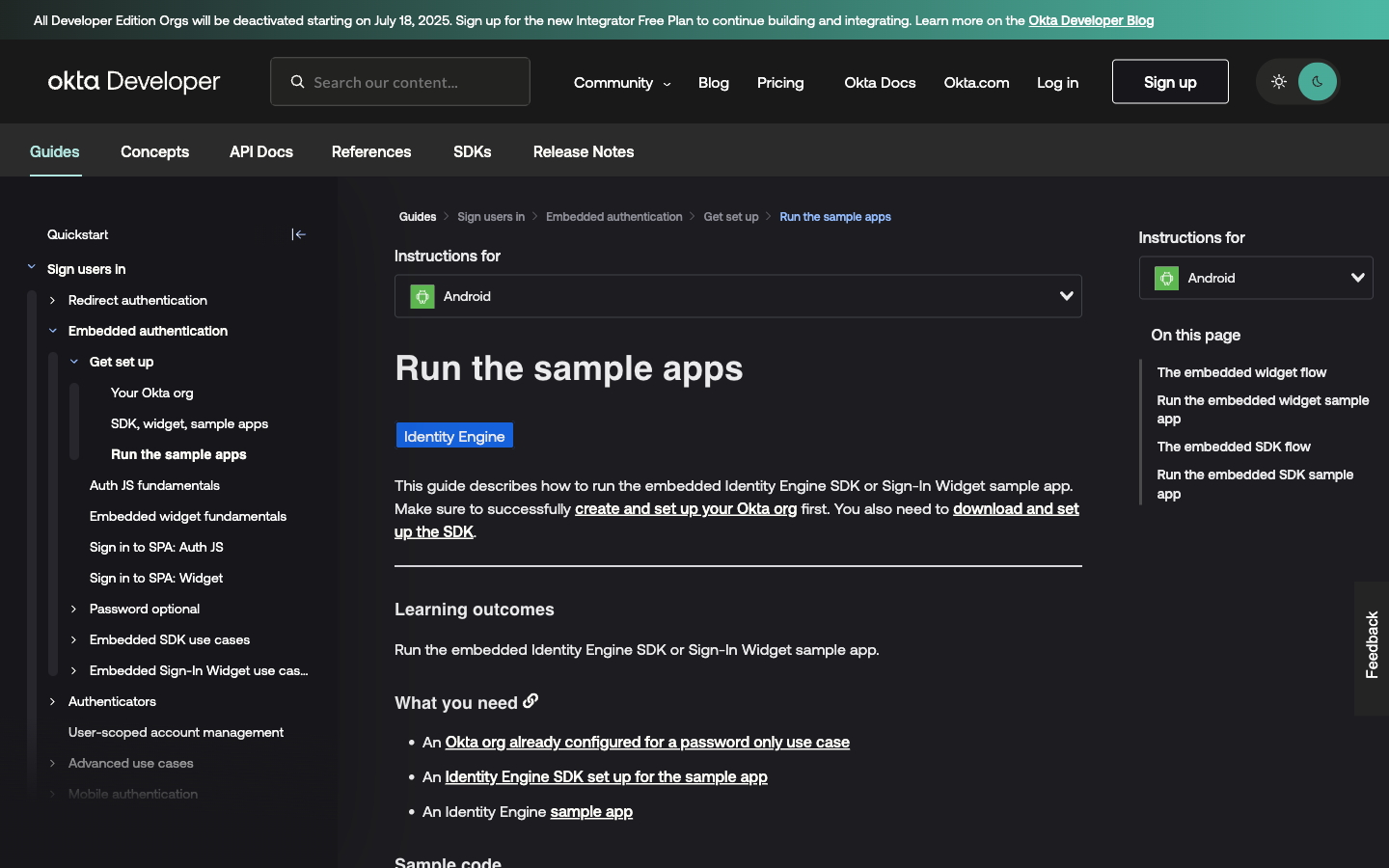This screenshot has width=1389, height=868.
Task: Jump to Run the embedded widget sample app
Action: (1263, 410)
